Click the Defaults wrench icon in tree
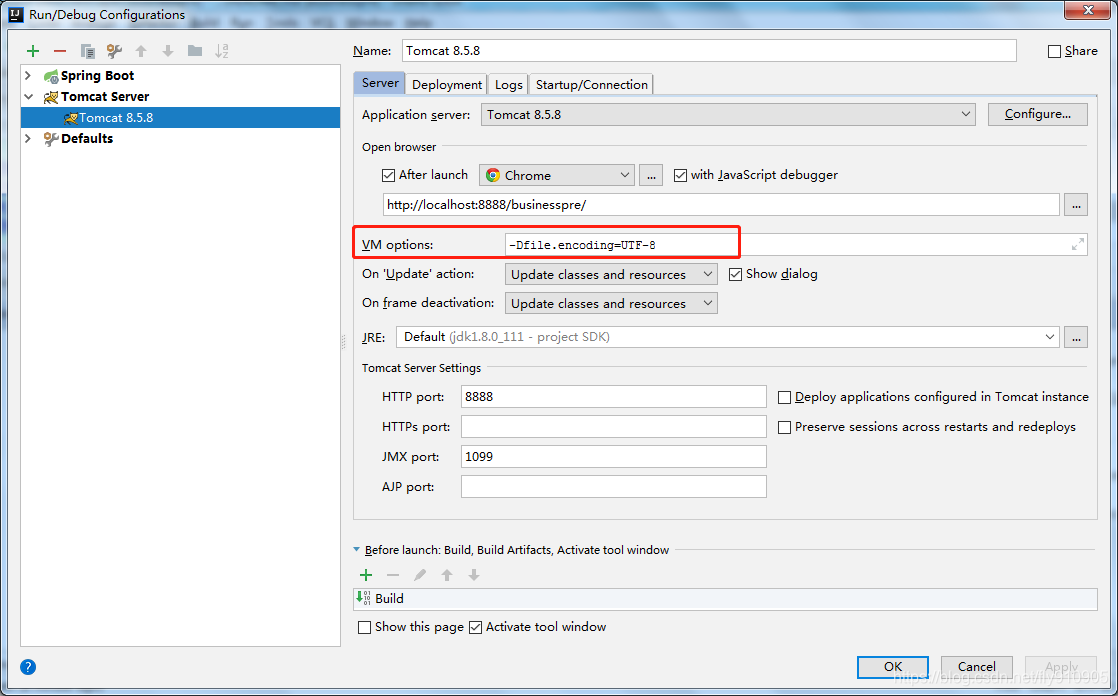 (x=51, y=138)
